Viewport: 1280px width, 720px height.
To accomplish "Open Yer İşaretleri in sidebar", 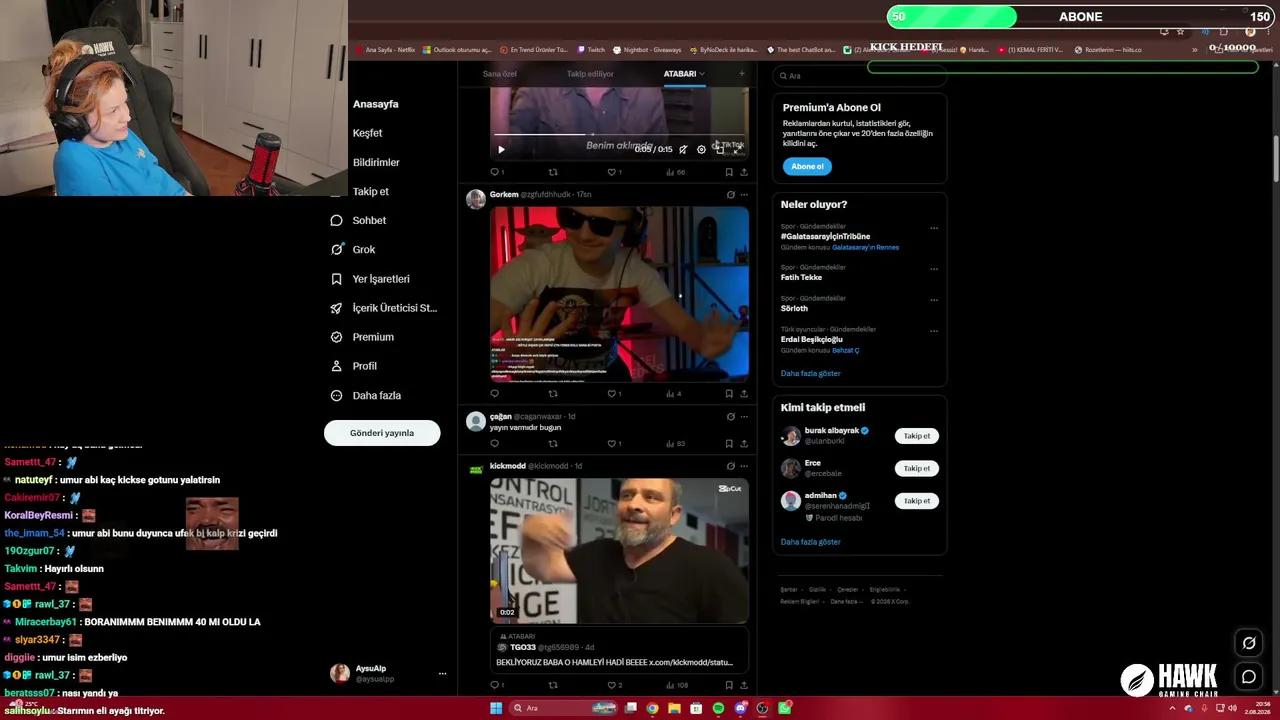I will pos(370,279).
